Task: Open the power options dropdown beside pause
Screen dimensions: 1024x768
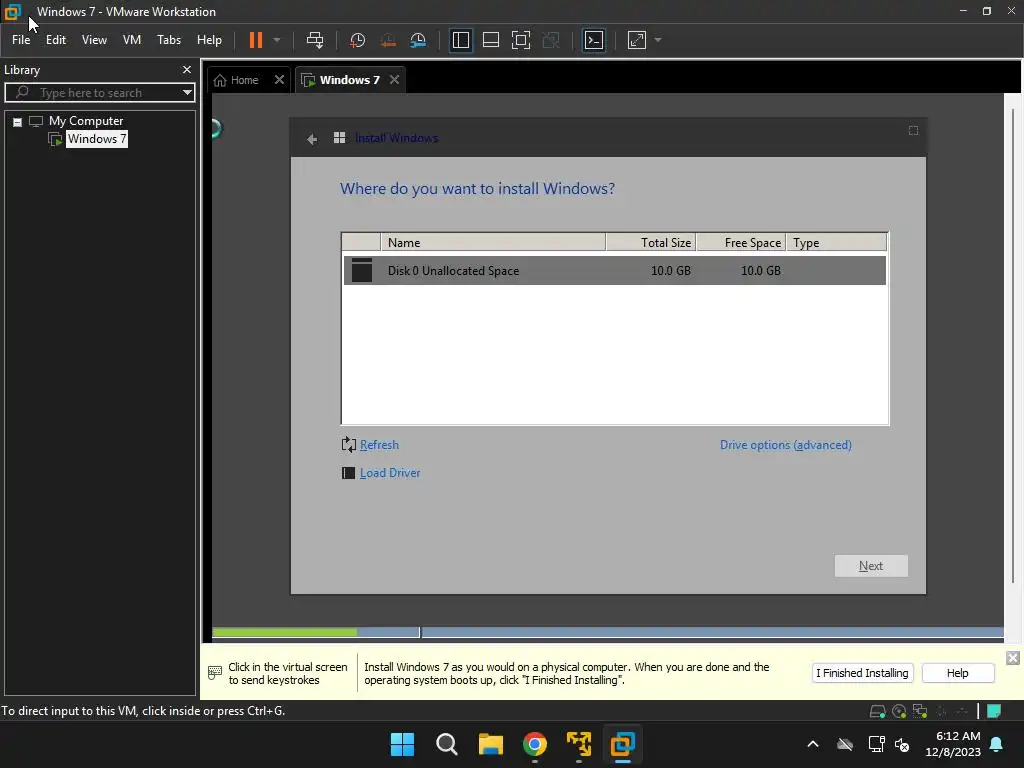Action: tap(277, 40)
